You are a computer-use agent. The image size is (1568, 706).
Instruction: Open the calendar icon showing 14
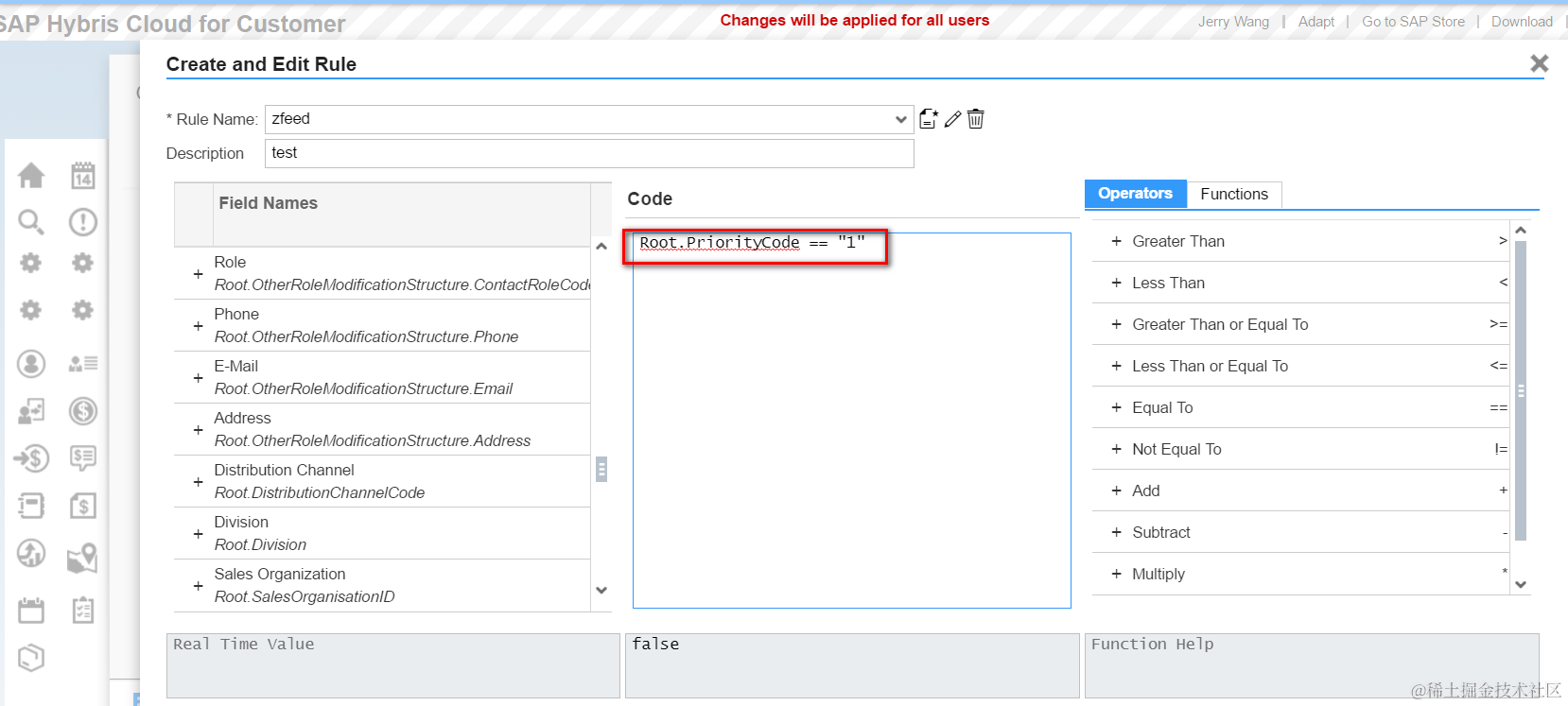[x=83, y=175]
